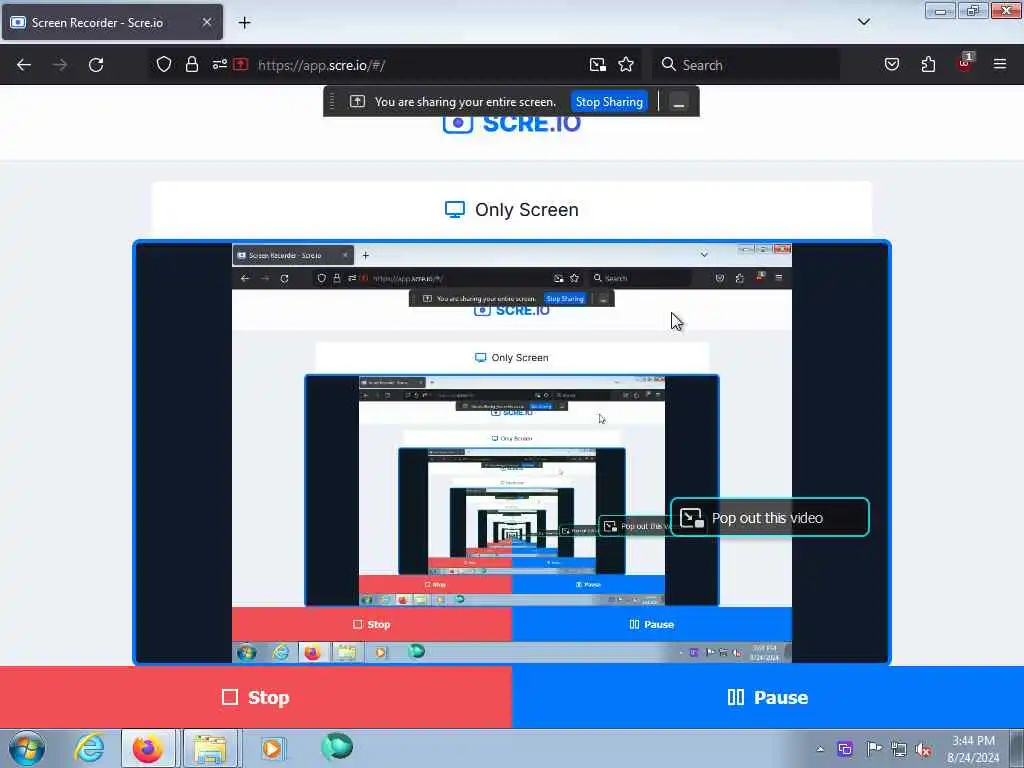Click the red uBlock extension icon
This screenshot has width=1024, height=768.
pos(965,63)
